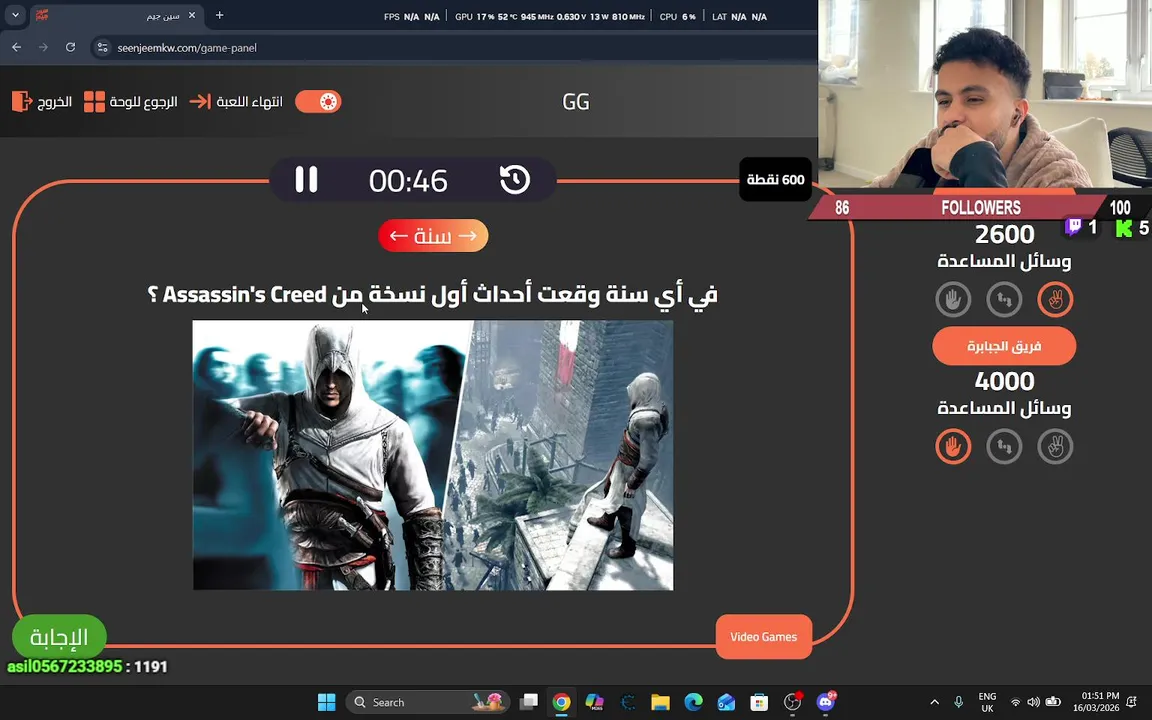Use the first team's hand help icon

(x=953, y=300)
